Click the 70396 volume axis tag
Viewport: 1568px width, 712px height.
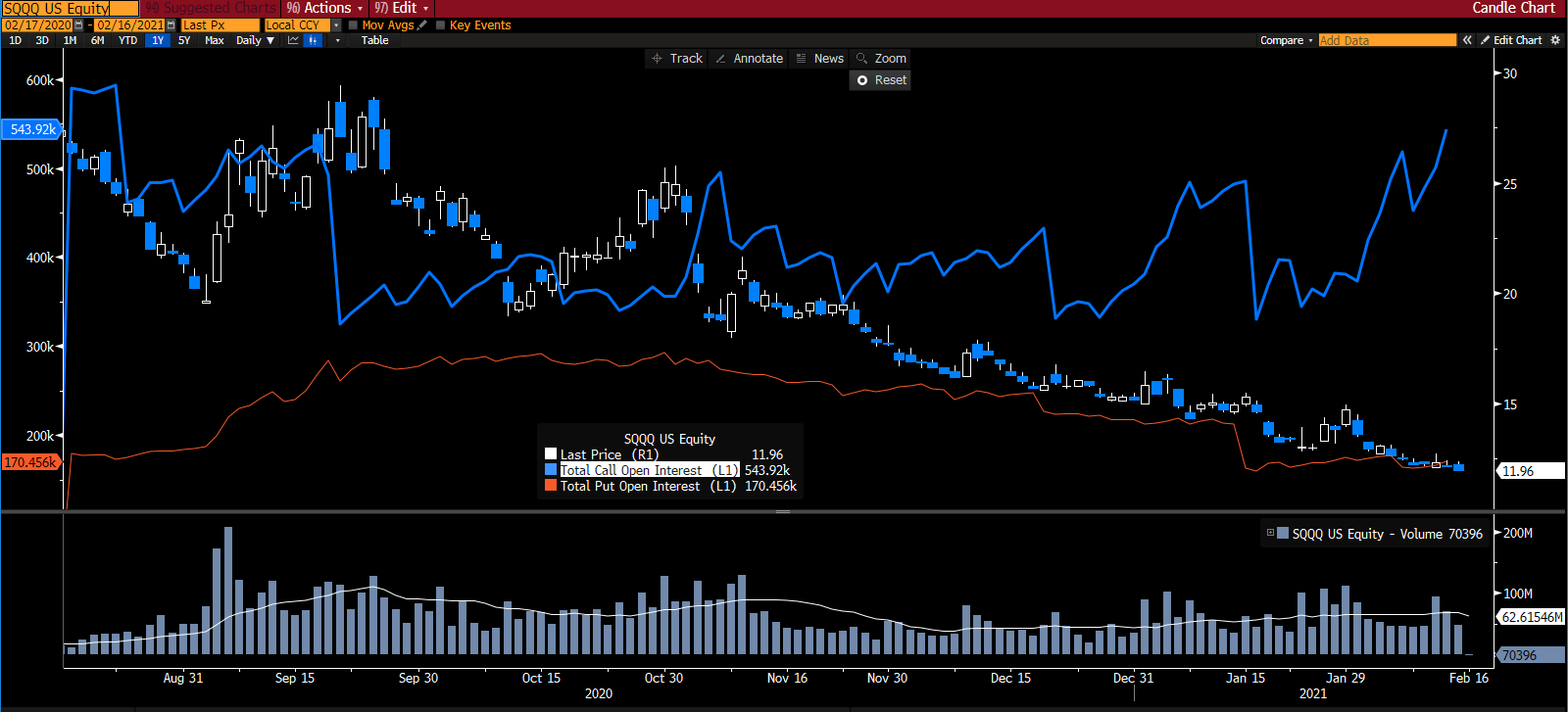pyautogui.click(x=1529, y=655)
